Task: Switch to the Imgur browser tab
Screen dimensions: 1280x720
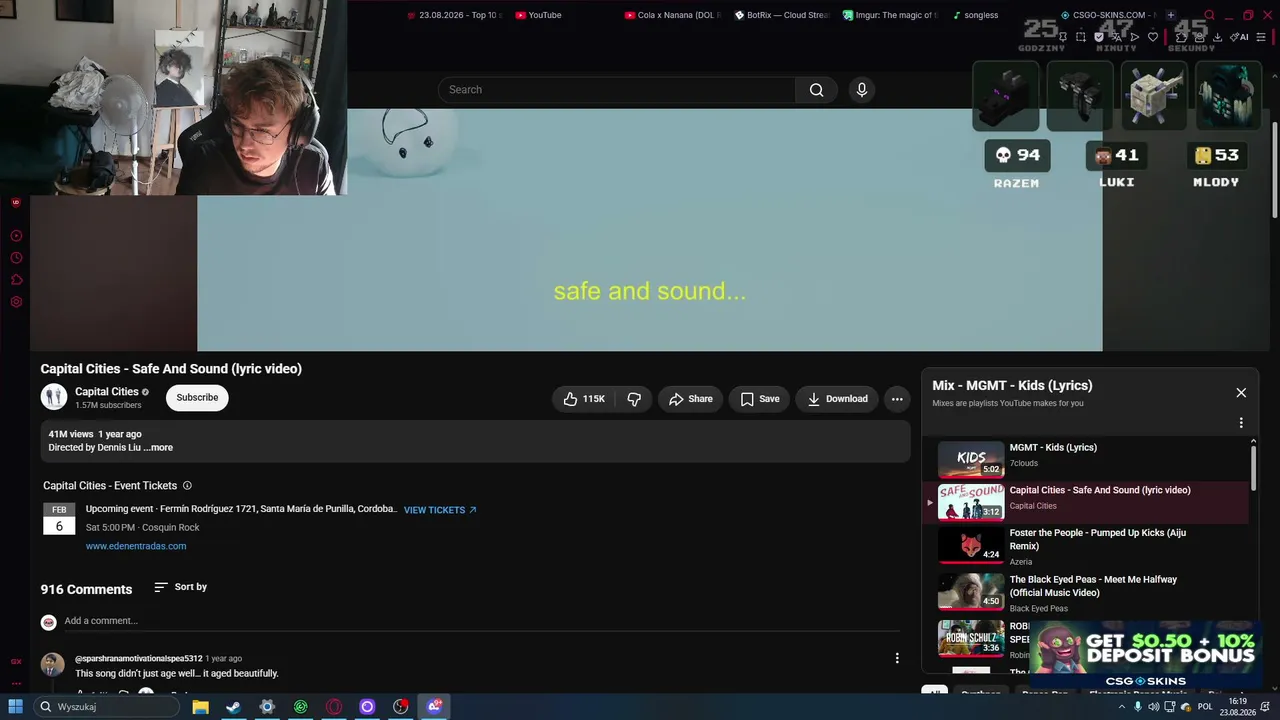Action: click(891, 15)
